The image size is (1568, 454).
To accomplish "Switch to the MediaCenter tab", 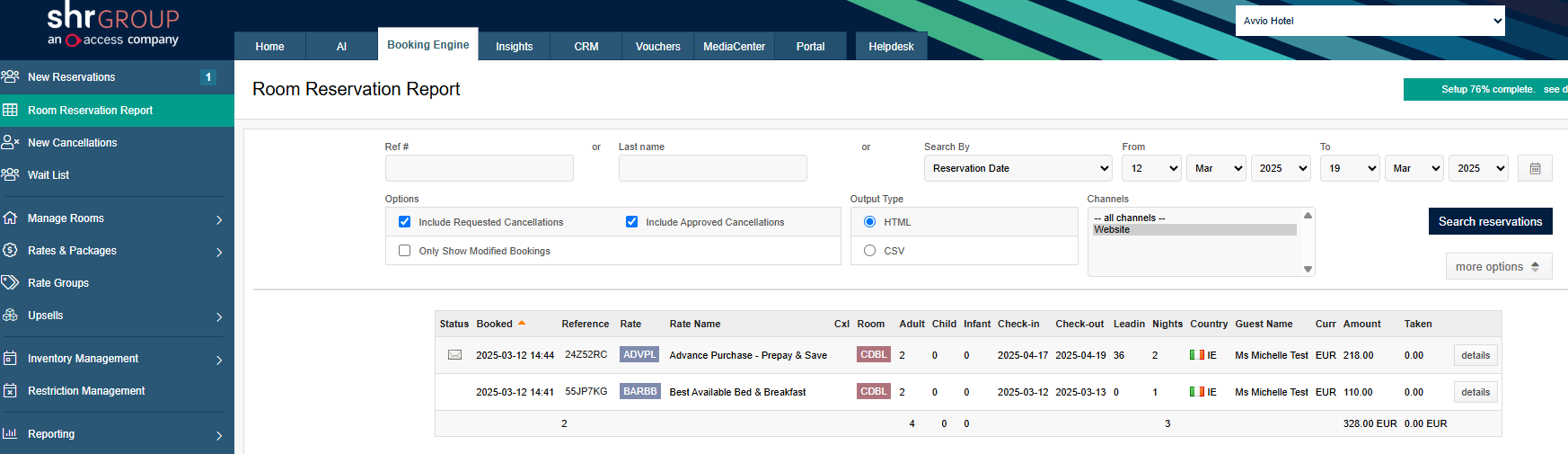I will coord(734,46).
